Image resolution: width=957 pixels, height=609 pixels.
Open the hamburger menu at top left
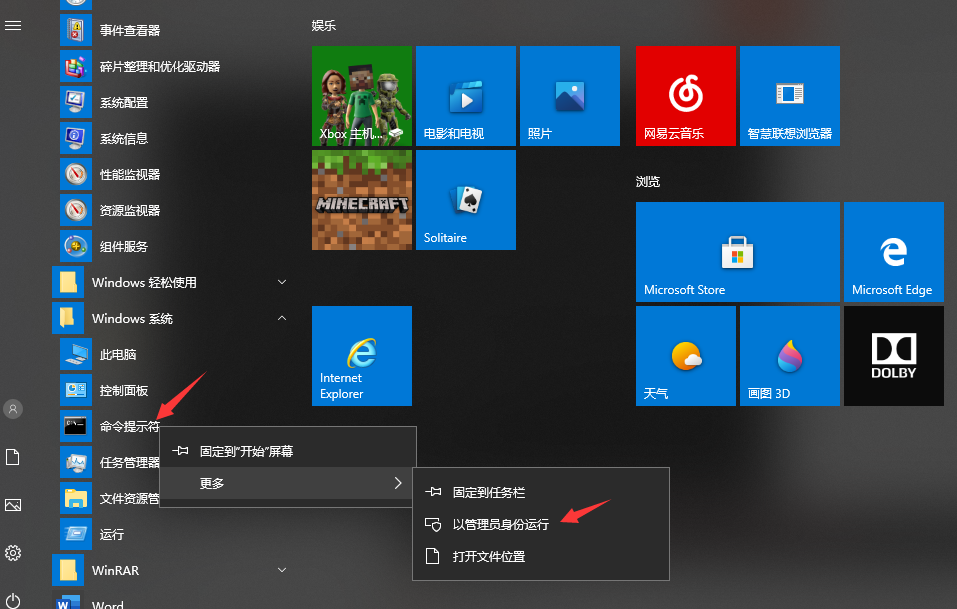point(13,26)
